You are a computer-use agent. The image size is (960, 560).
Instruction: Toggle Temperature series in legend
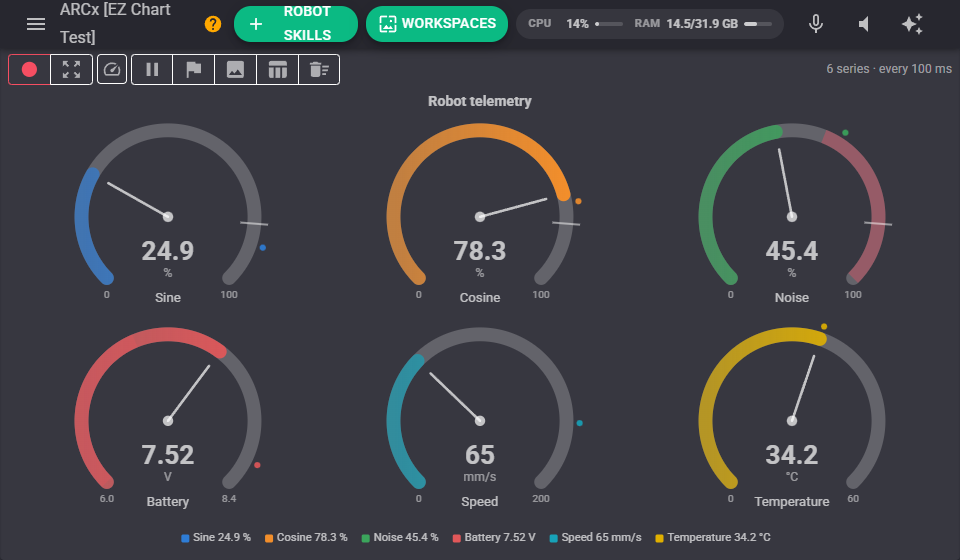[713, 537]
